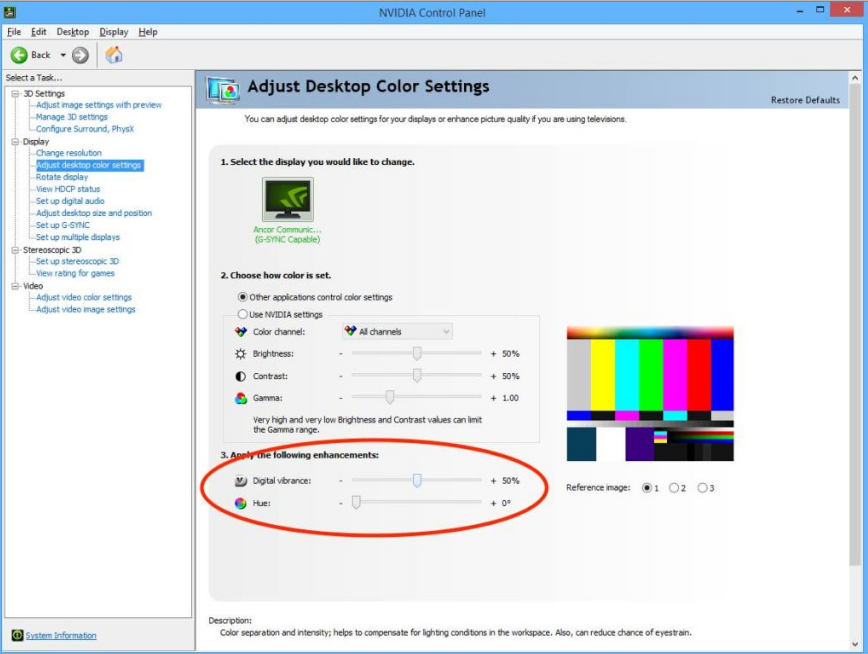Screen dimensions: 868x654
Task: Select 'Use NVIDIA settings' radio button
Action: [x=242, y=314]
